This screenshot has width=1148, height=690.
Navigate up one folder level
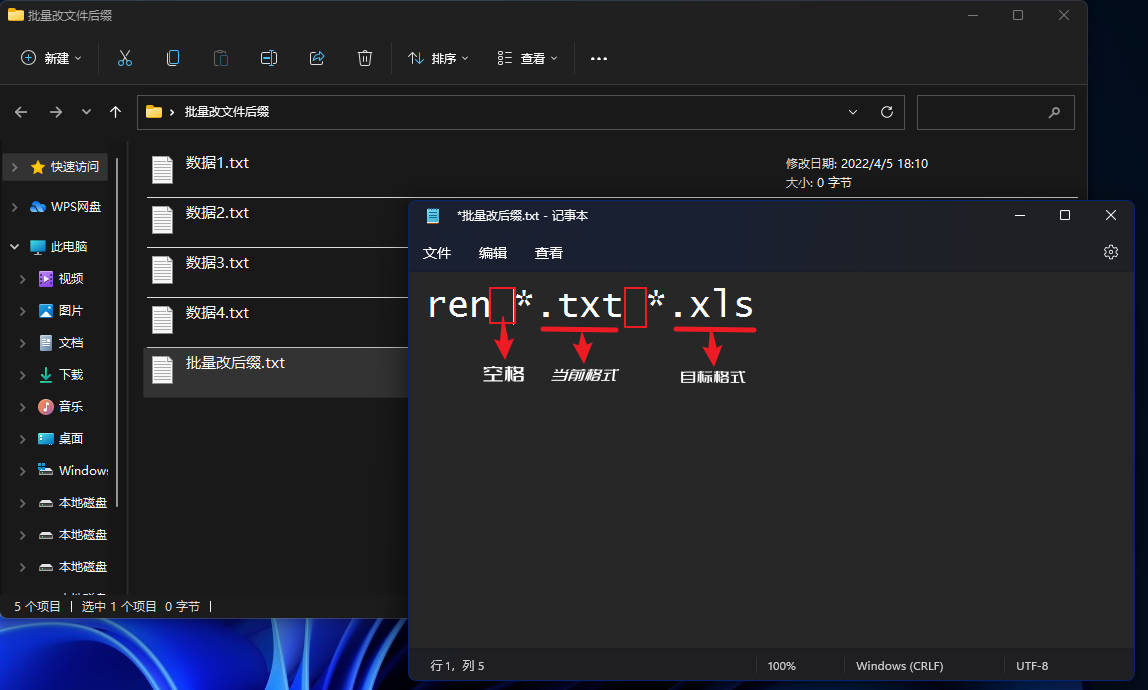(116, 112)
